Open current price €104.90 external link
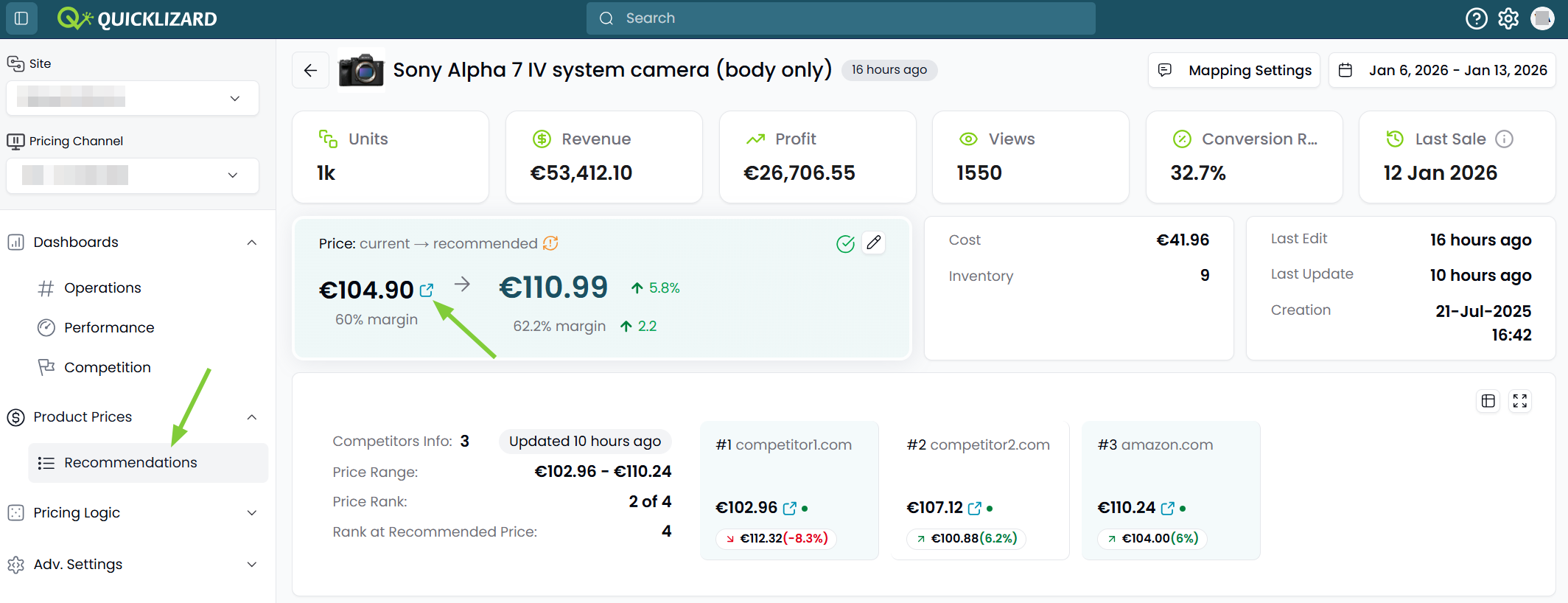The height and width of the screenshot is (603, 1568). (427, 290)
